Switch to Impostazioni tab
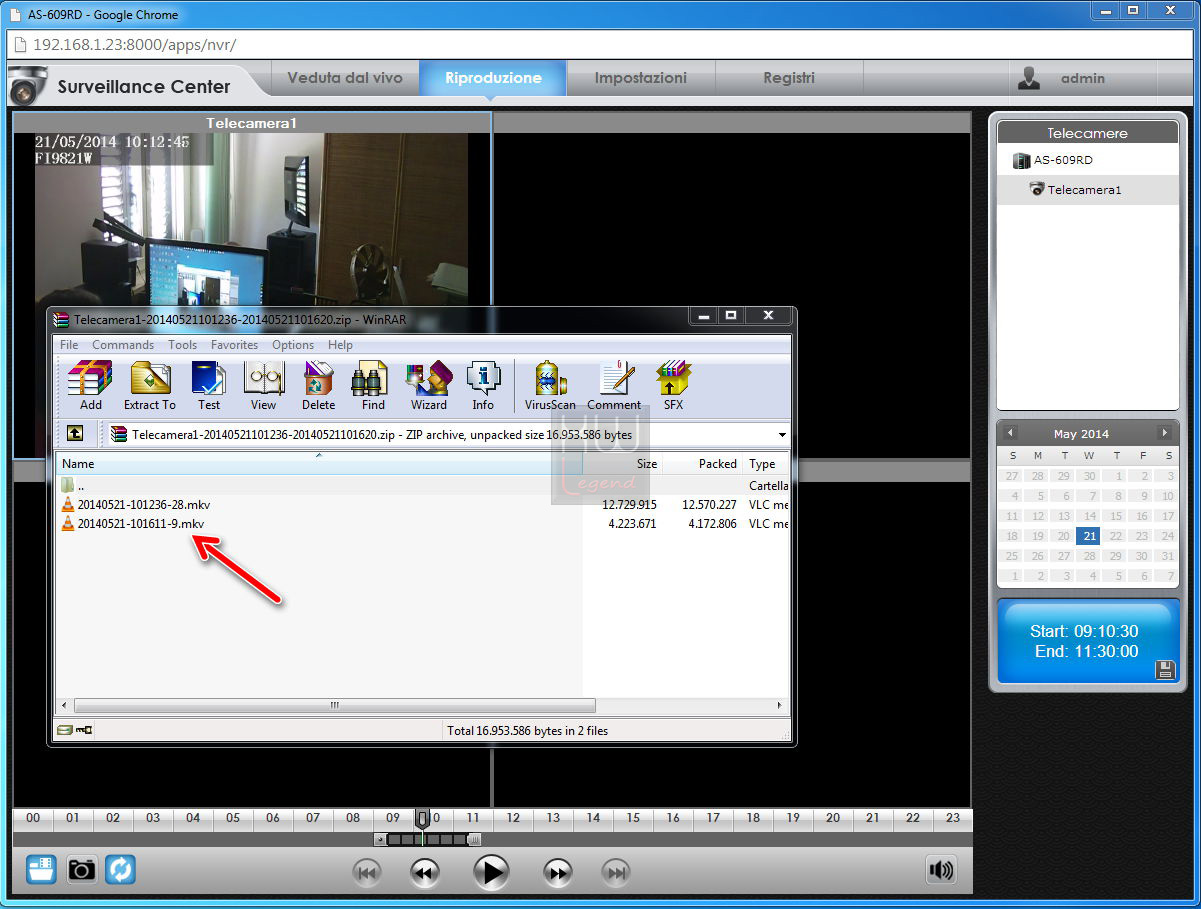 (641, 78)
